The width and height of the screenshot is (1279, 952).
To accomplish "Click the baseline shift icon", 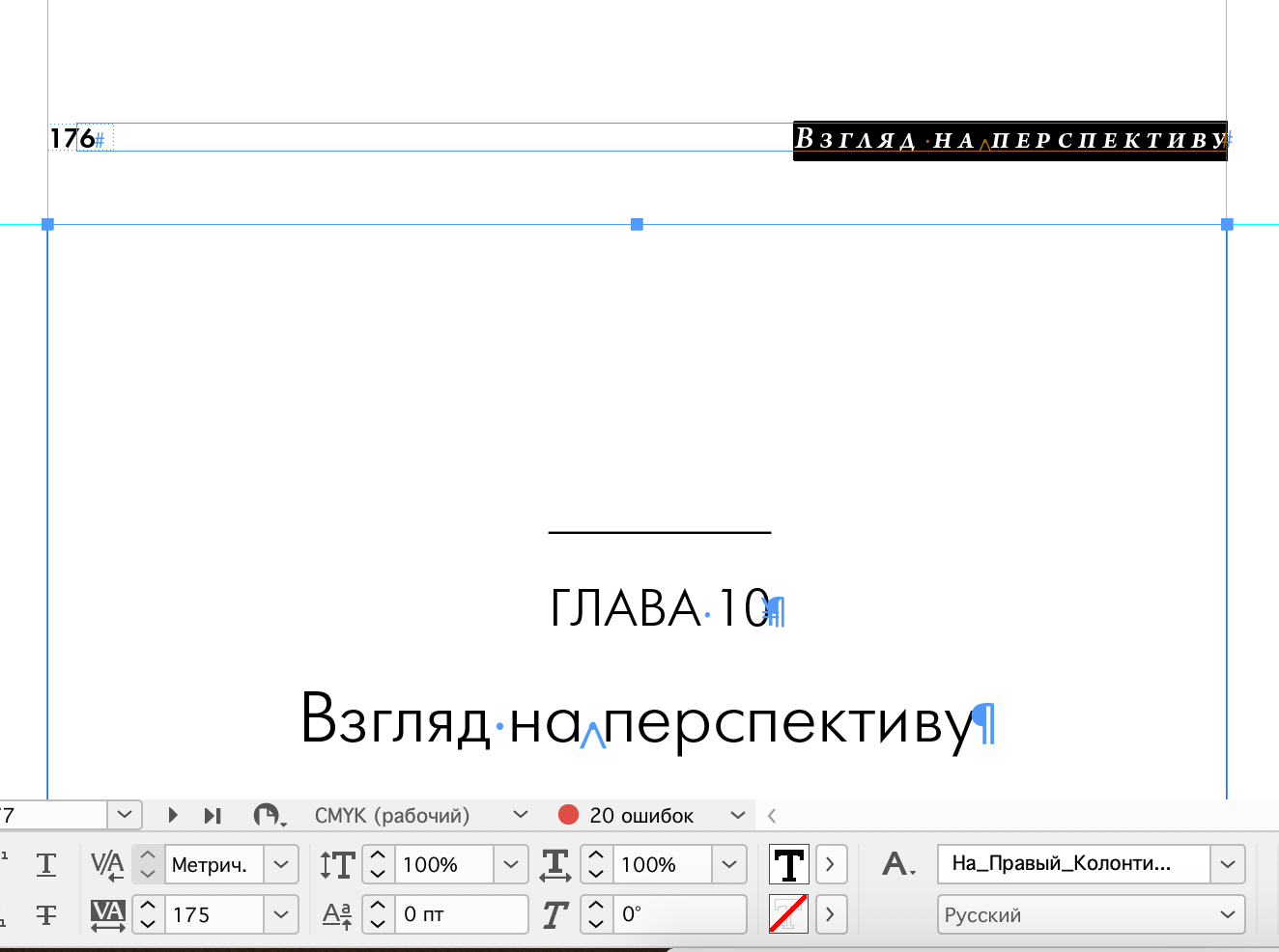I will tap(337, 914).
